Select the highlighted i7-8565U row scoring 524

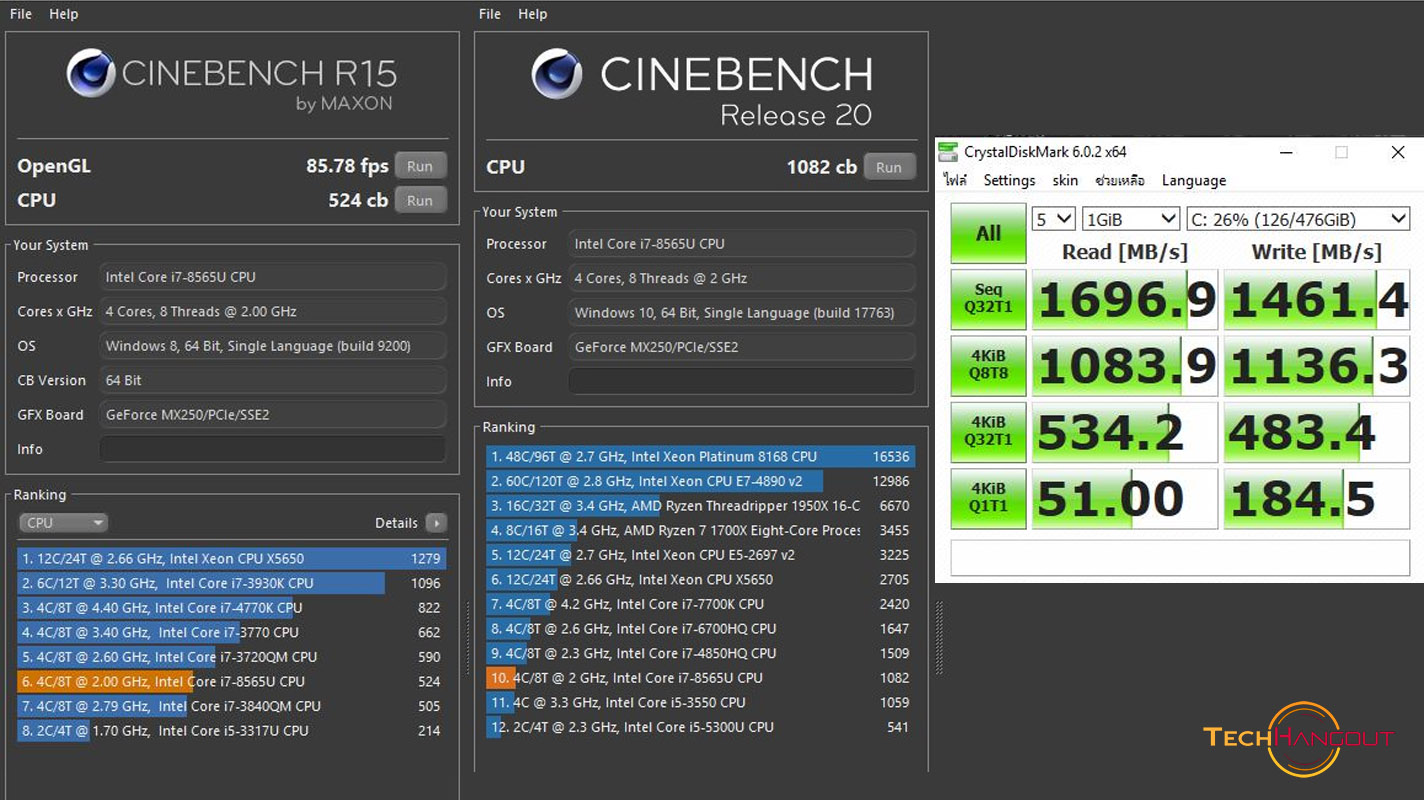(x=232, y=682)
